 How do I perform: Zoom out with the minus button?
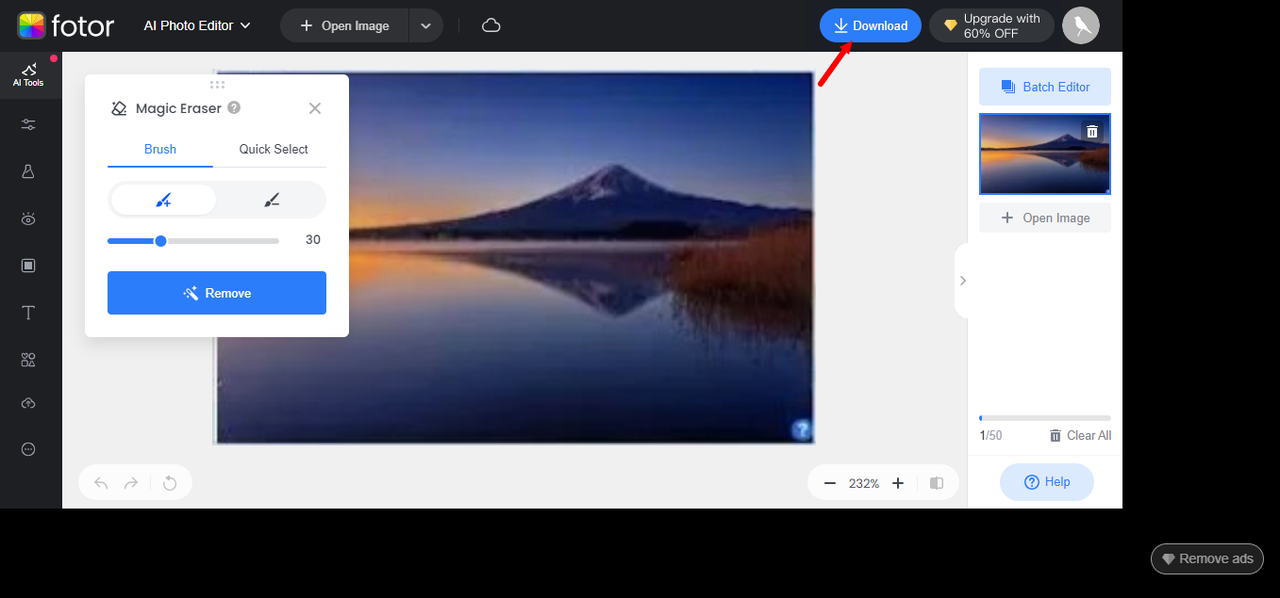[829, 483]
